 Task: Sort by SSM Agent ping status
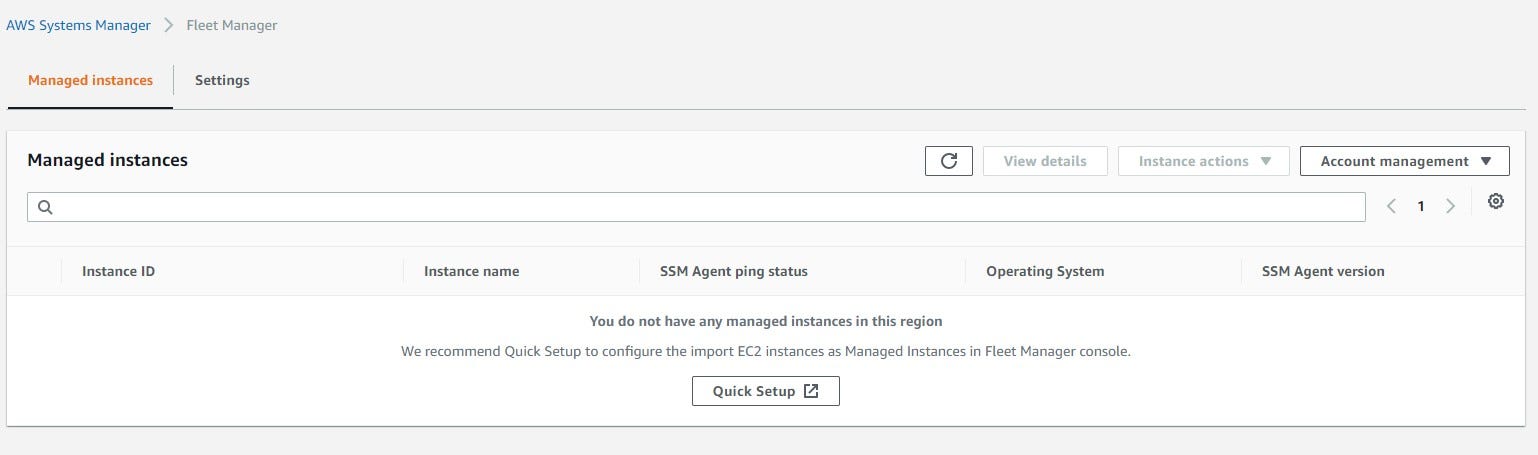tap(733, 271)
